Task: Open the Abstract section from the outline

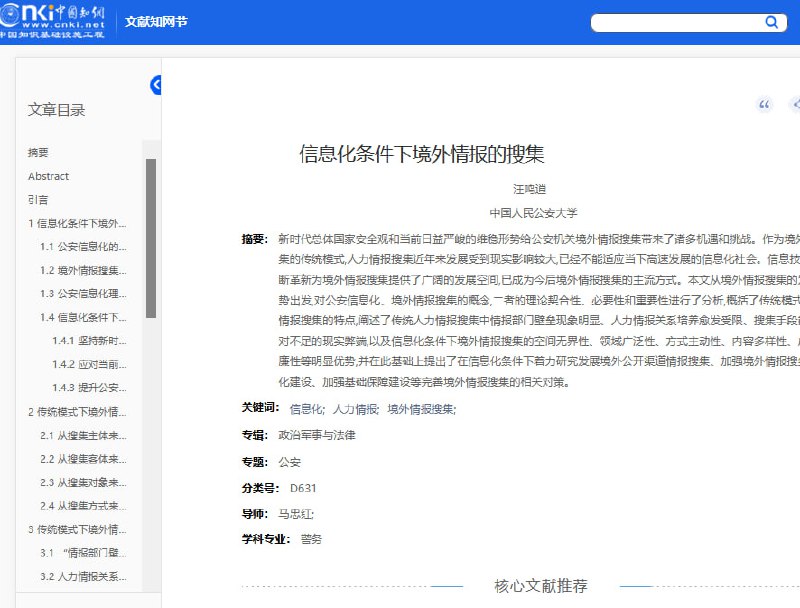Action: click(x=47, y=176)
